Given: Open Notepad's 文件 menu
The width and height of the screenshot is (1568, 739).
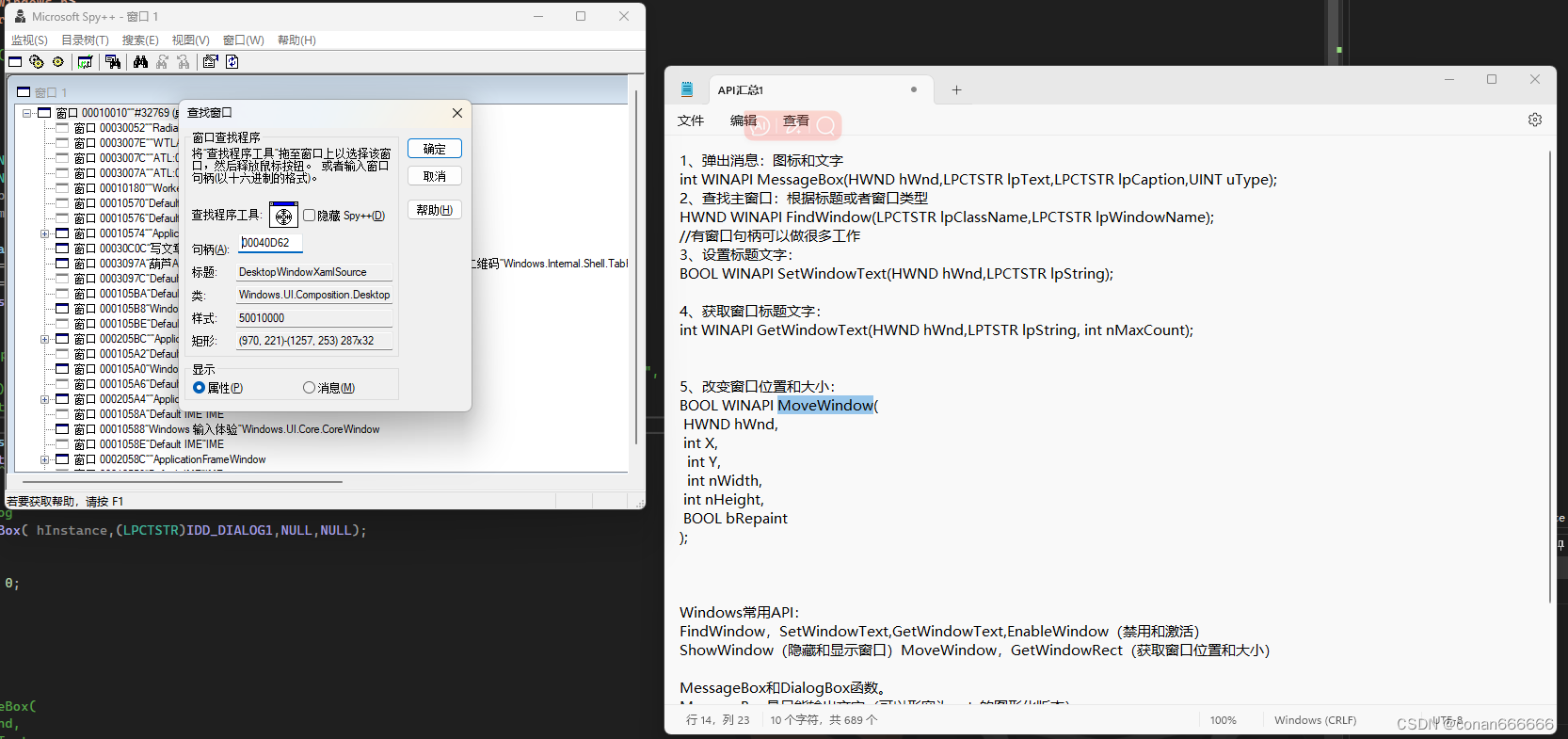Looking at the screenshot, I should tap(691, 120).
